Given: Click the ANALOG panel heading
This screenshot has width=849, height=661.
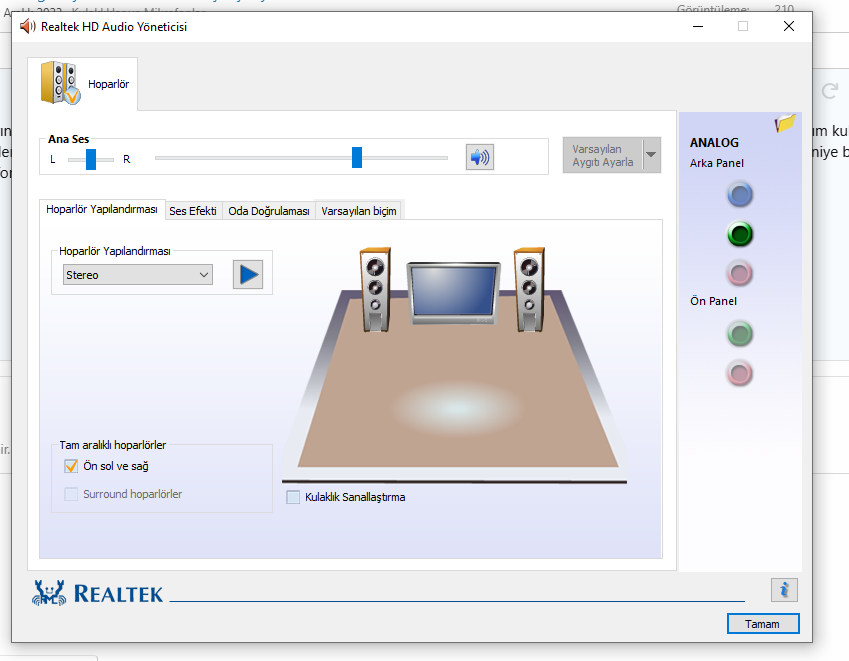Looking at the screenshot, I should tap(714, 142).
